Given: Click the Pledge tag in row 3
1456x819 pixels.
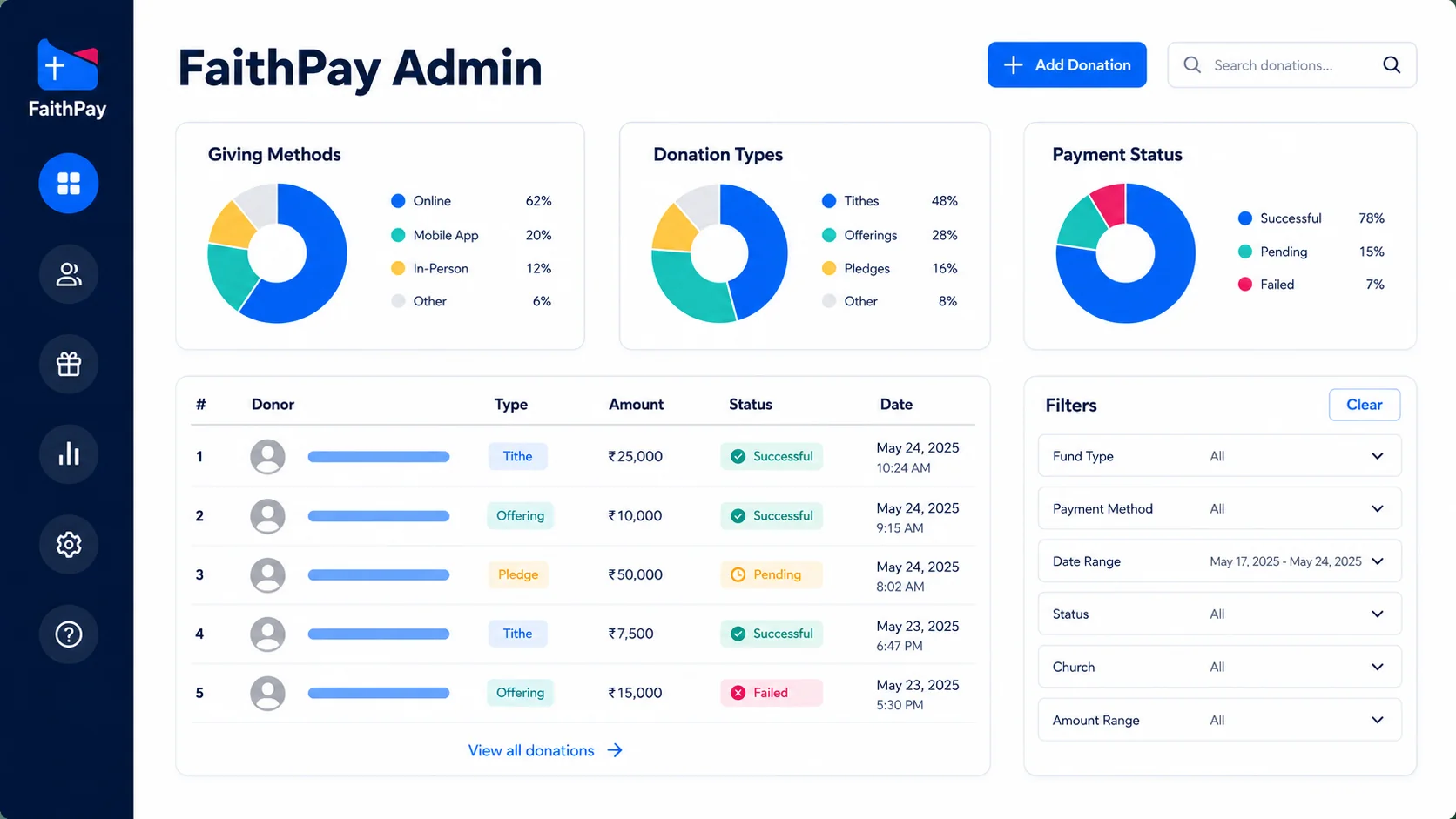Looking at the screenshot, I should pos(518,574).
